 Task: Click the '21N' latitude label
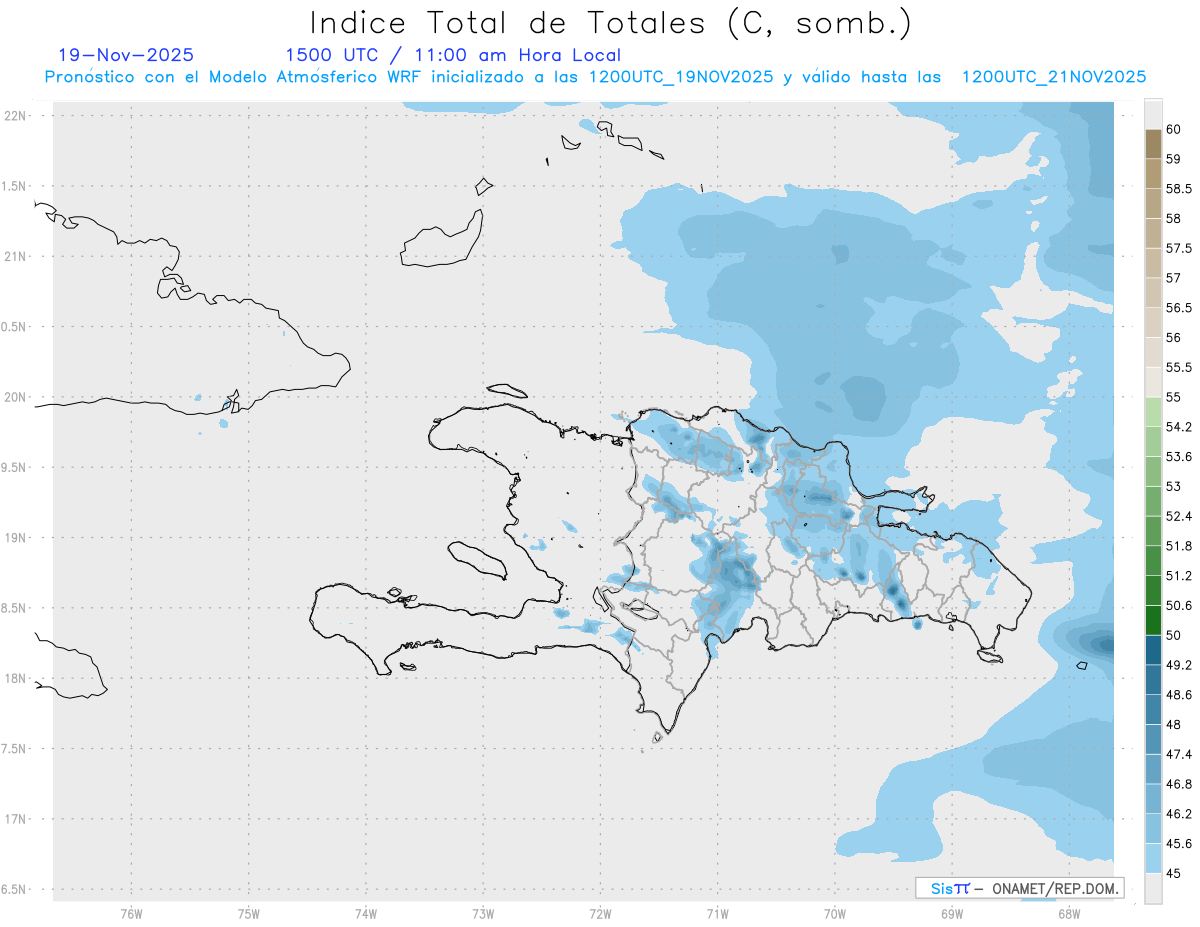pos(15,256)
